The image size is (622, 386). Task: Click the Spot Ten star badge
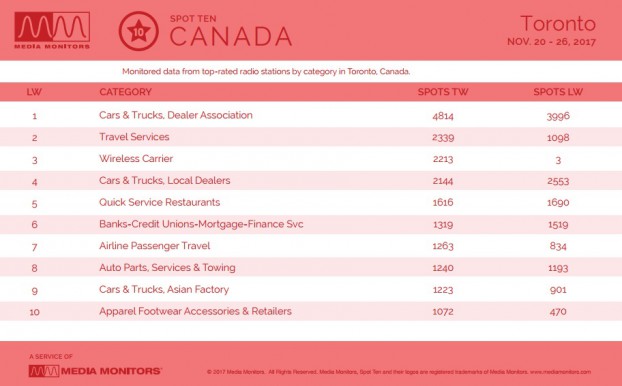pos(138,31)
